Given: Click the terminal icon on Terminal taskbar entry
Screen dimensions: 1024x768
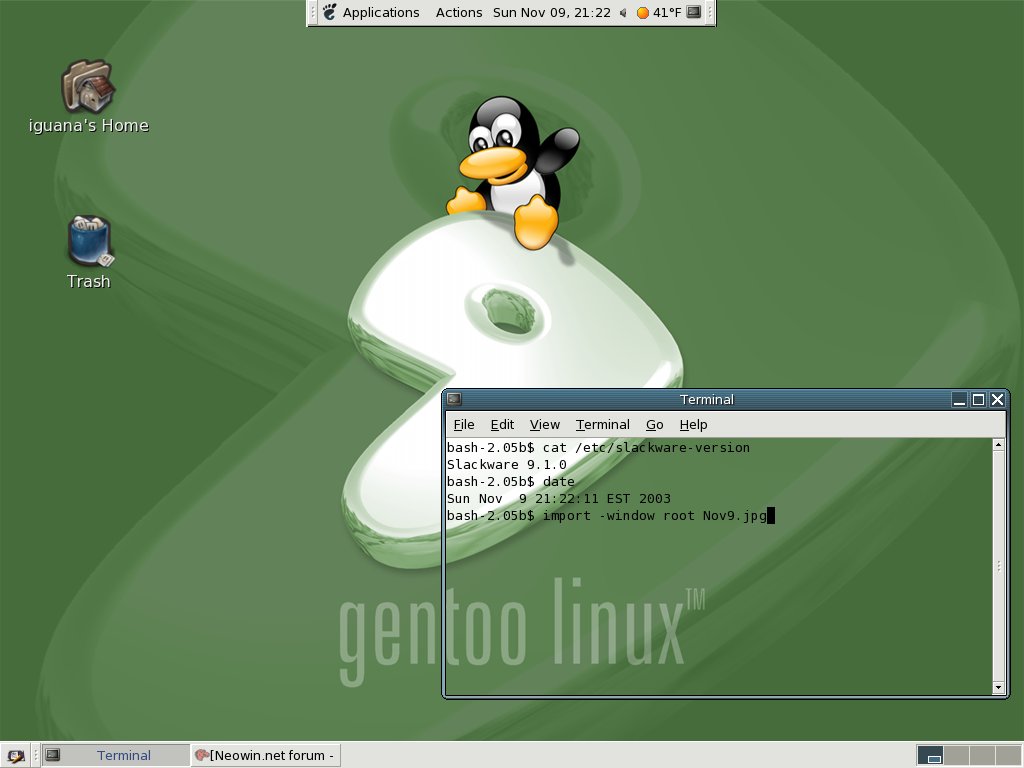Looking at the screenshot, I should coord(53,755).
